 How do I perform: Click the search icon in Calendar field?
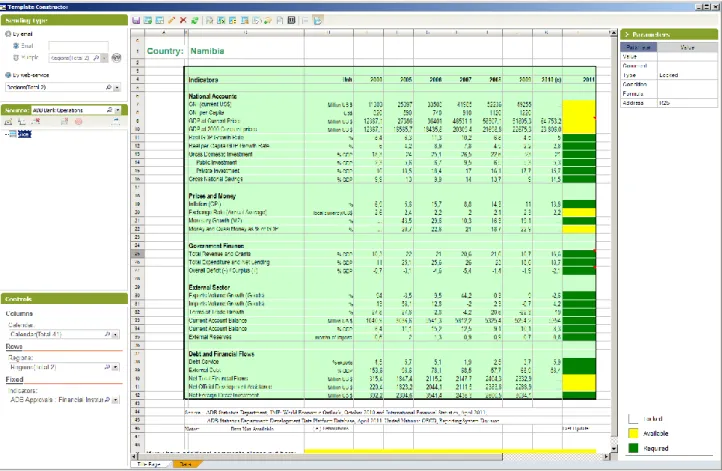click(x=107, y=334)
